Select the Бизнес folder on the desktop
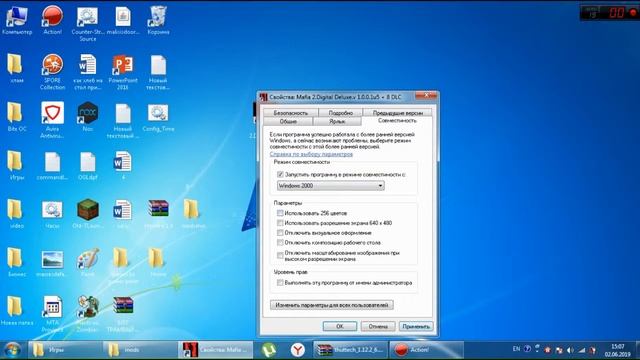The height and width of the screenshot is (360, 640). tap(16, 262)
